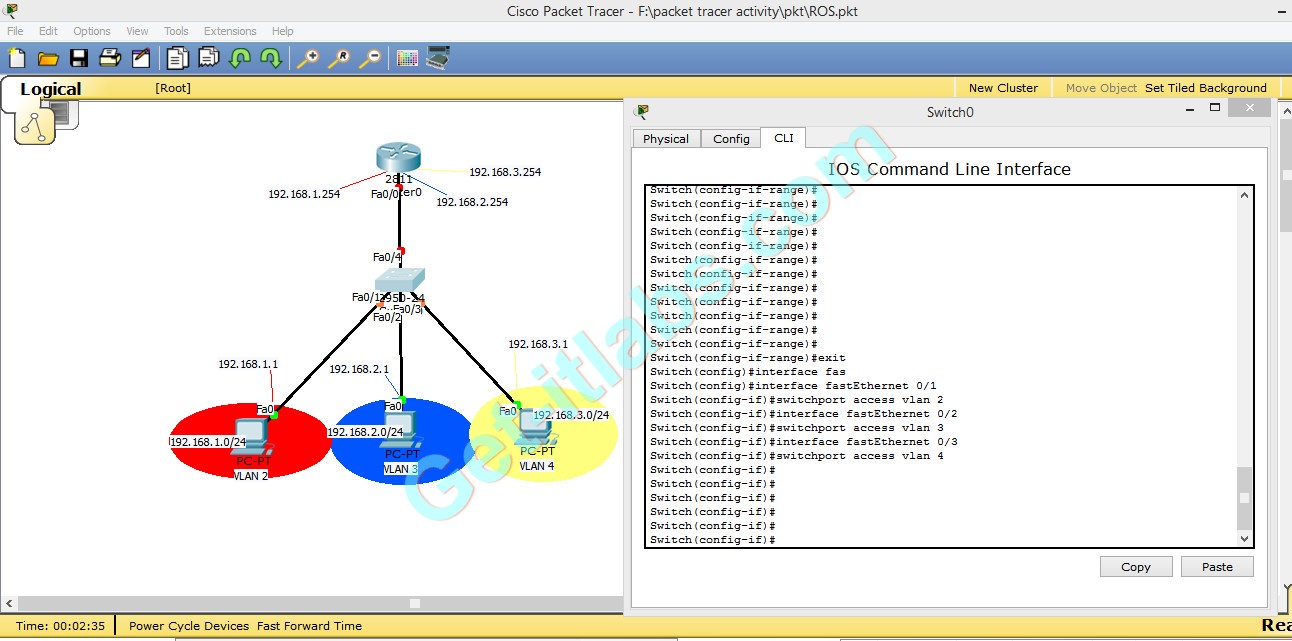Screen dimensions: 1292x641
Task: Click the workspace horizontal scrollbar thumb
Action: [x=415, y=603]
